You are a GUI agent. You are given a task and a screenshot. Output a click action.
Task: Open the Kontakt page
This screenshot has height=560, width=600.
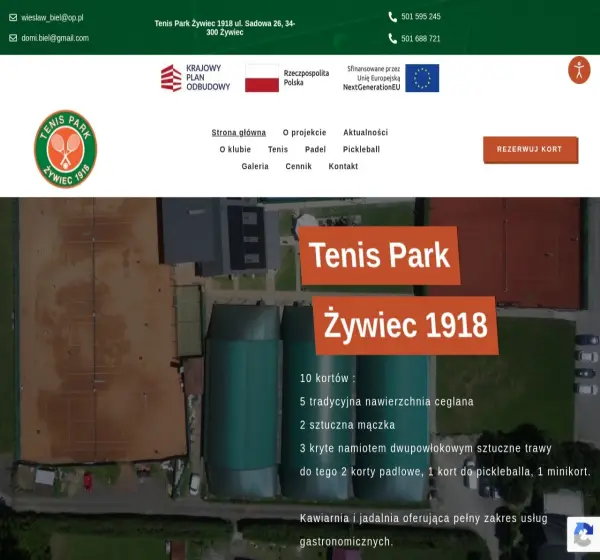(x=343, y=166)
